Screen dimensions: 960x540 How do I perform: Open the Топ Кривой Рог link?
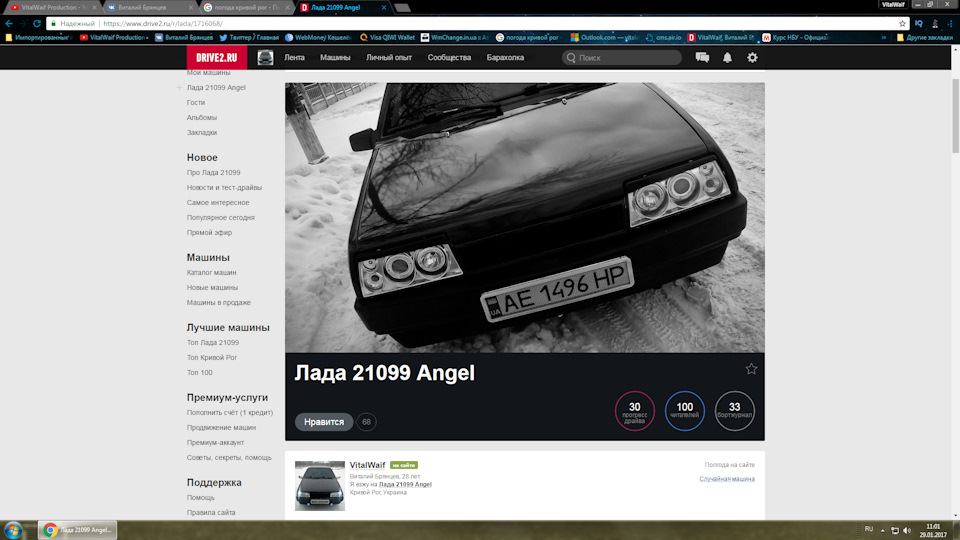212,358
